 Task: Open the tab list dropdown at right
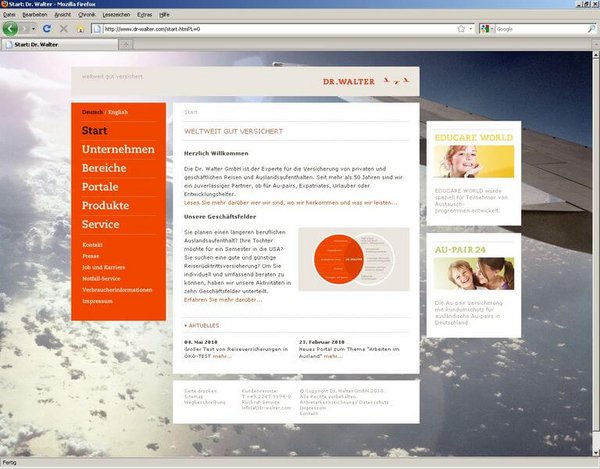pyautogui.click(x=596, y=44)
